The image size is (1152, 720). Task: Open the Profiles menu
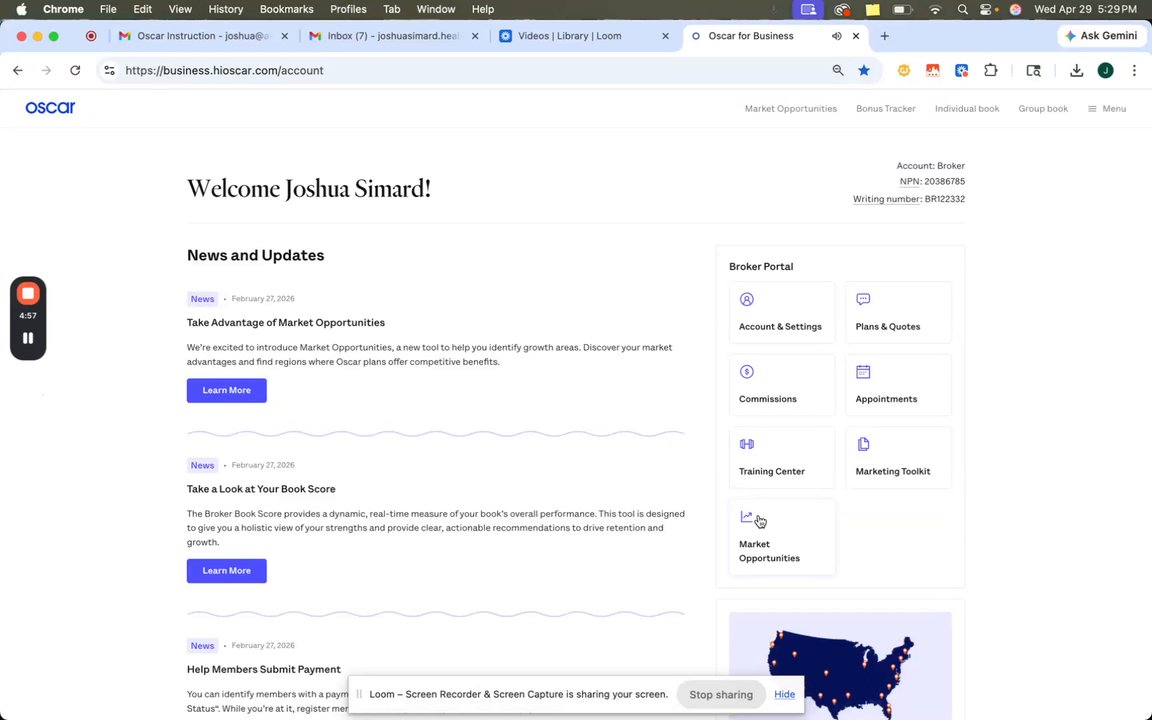(348, 10)
